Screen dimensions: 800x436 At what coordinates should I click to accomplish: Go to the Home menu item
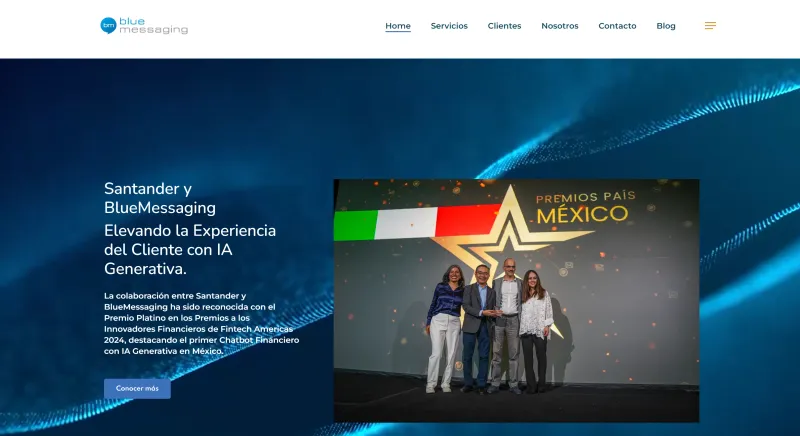398,26
